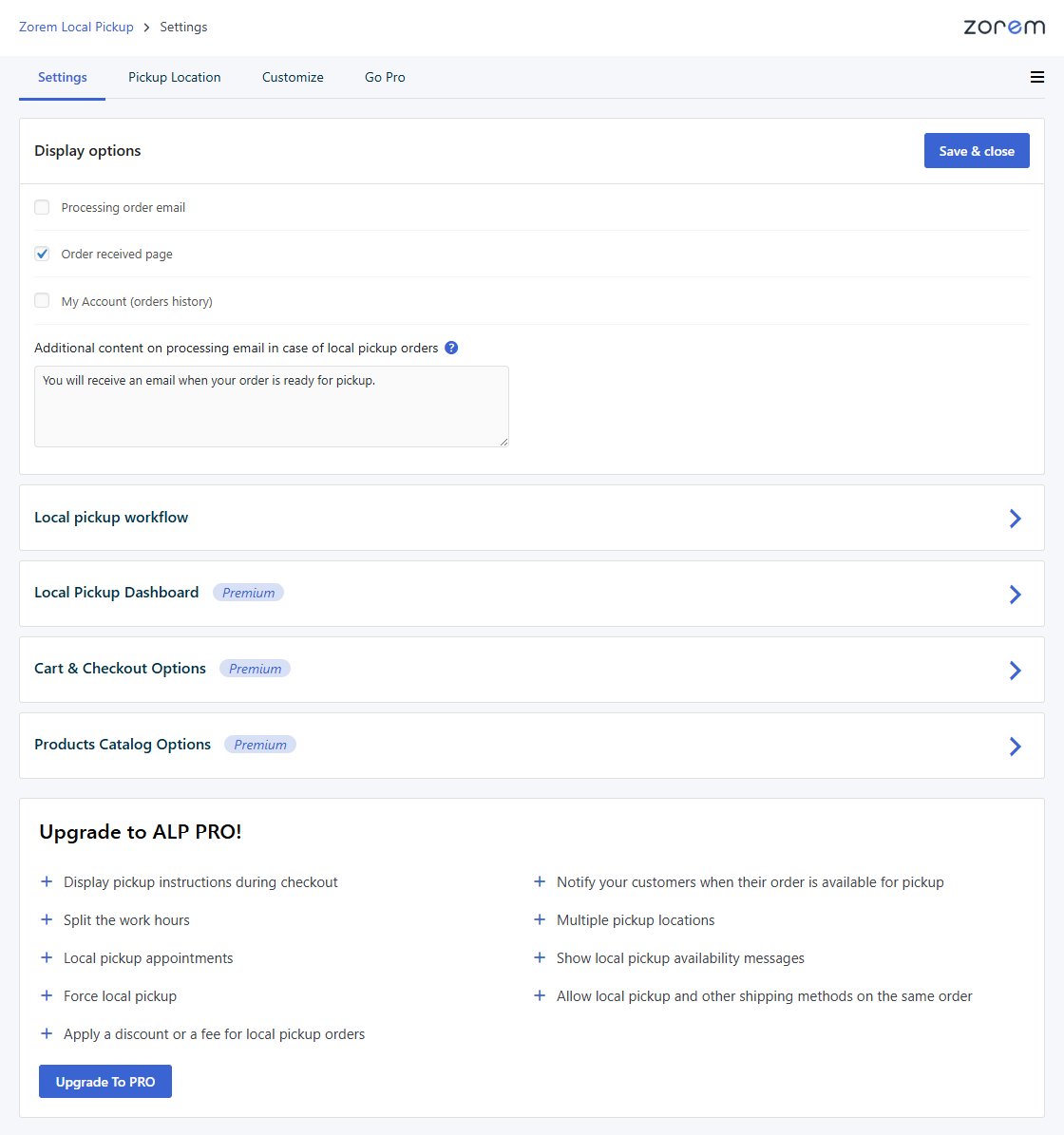
Task: Open the Go Pro tab
Action: (x=385, y=78)
